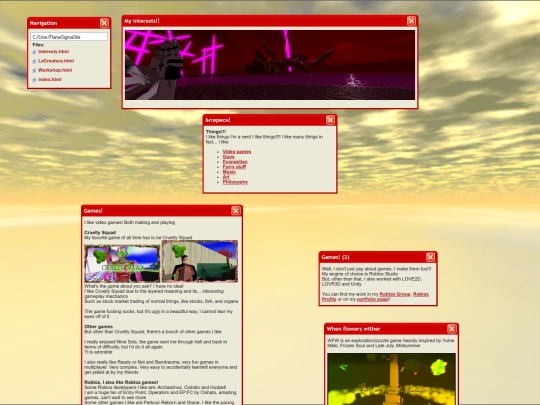The image size is (540, 405).
Task: Close the My Interests!! window
Action: (x=411, y=21)
